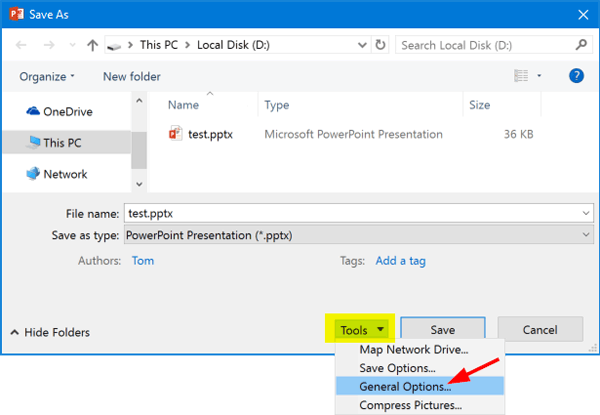The width and height of the screenshot is (600, 415).
Task: Choose Map Network Drive menu item
Action: coord(413,350)
